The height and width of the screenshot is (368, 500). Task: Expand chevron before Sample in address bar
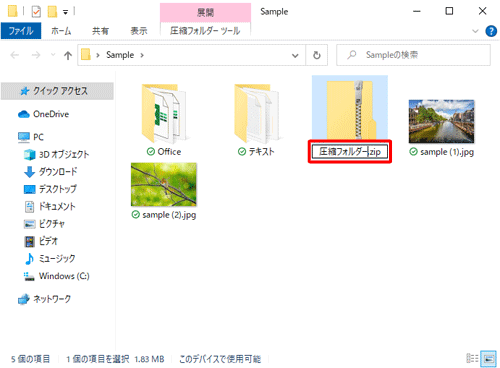(98, 55)
